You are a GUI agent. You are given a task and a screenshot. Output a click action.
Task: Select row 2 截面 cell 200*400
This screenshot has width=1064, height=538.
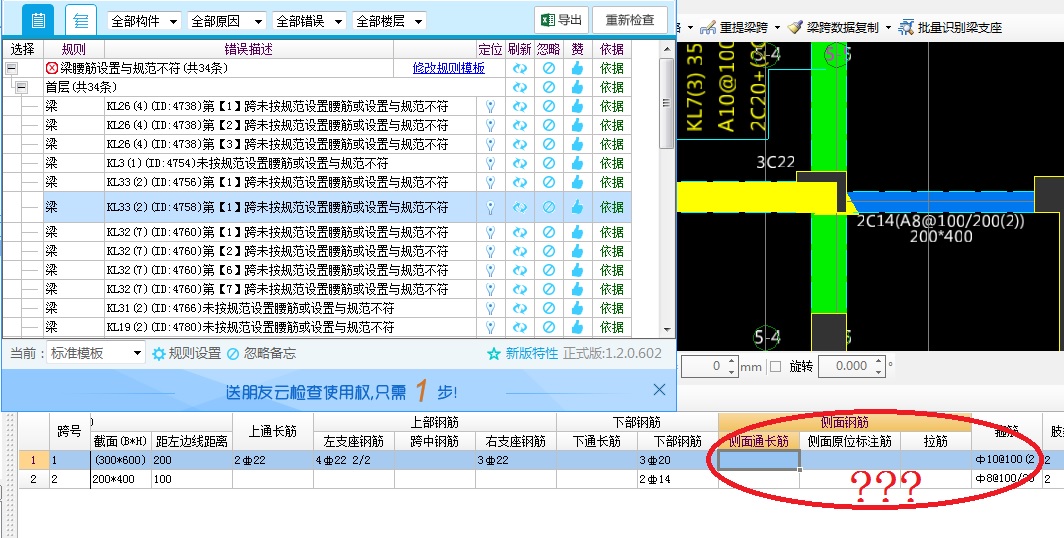[x=121, y=479]
